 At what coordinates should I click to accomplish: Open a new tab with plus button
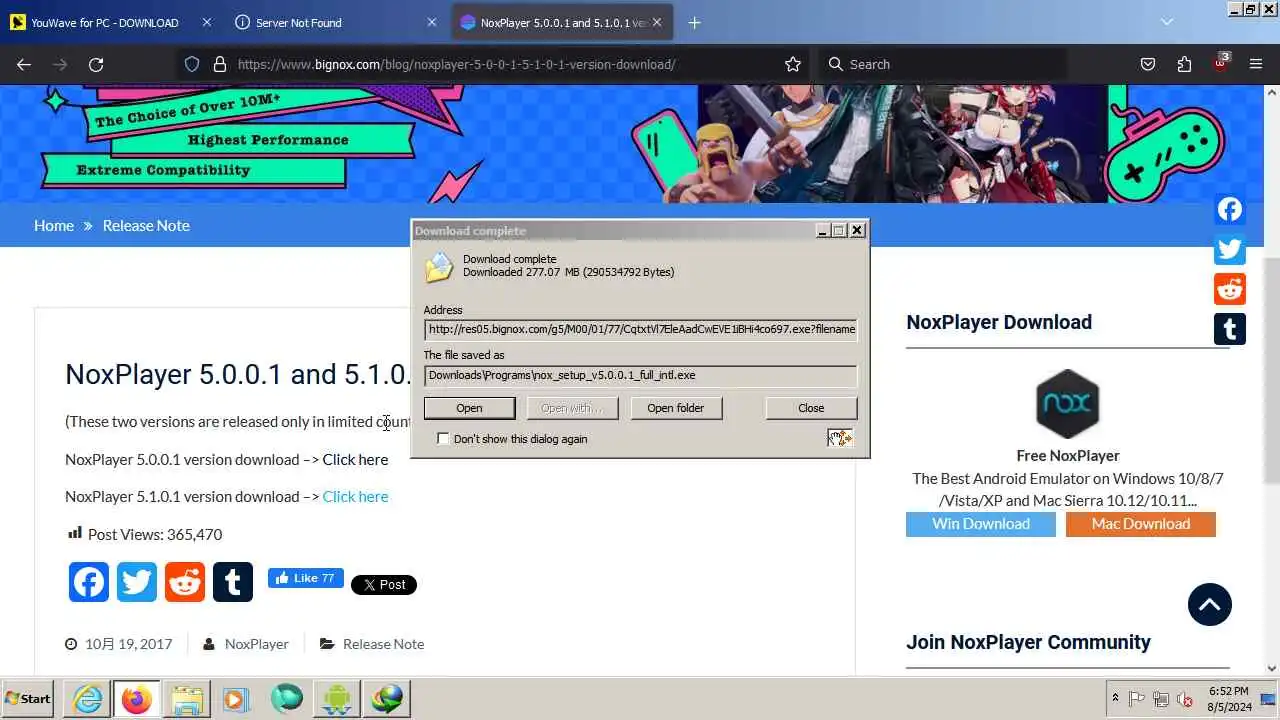point(695,22)
